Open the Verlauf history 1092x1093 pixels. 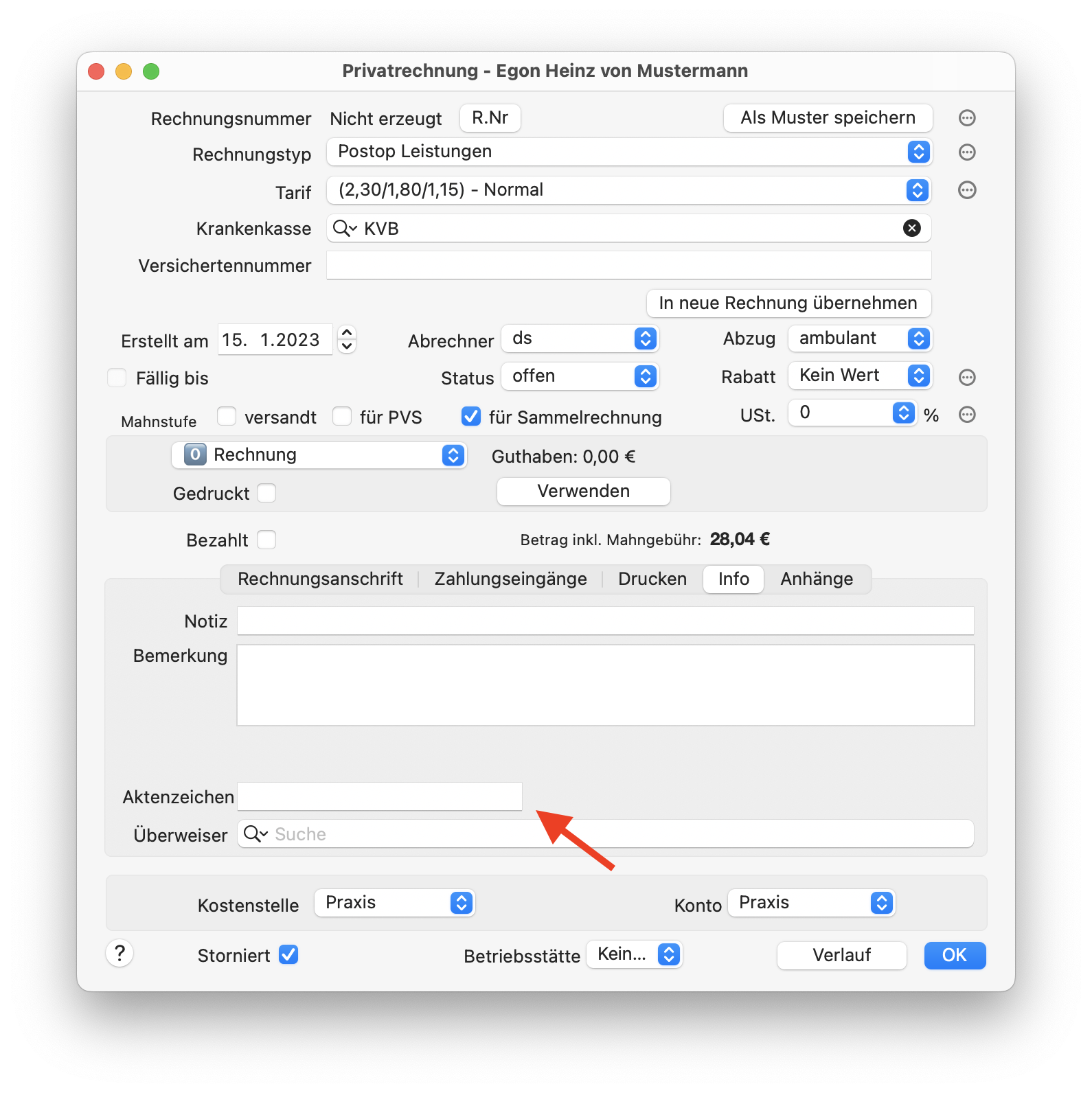(x=842, y=955)
